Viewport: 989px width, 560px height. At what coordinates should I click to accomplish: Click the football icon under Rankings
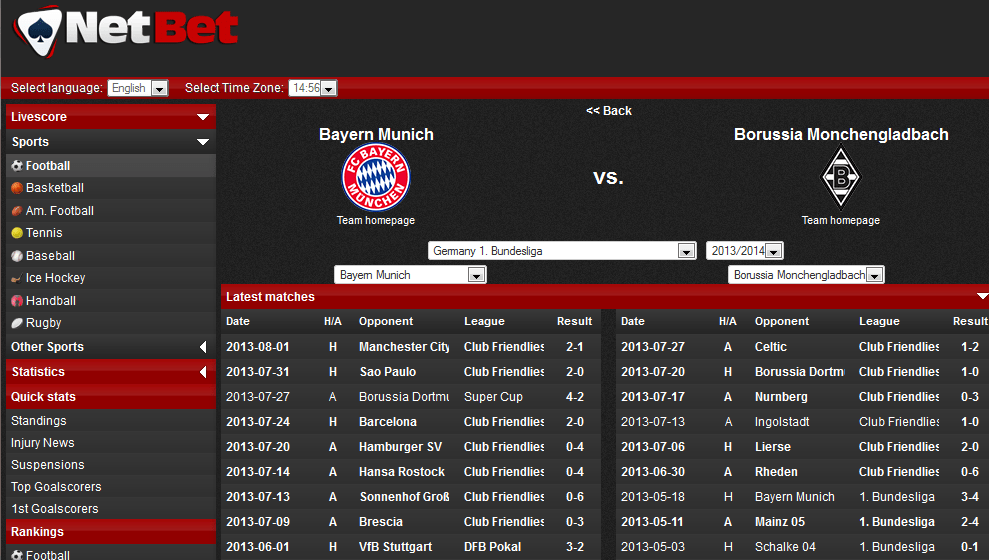pyautogui.click(x=17, y=555)
